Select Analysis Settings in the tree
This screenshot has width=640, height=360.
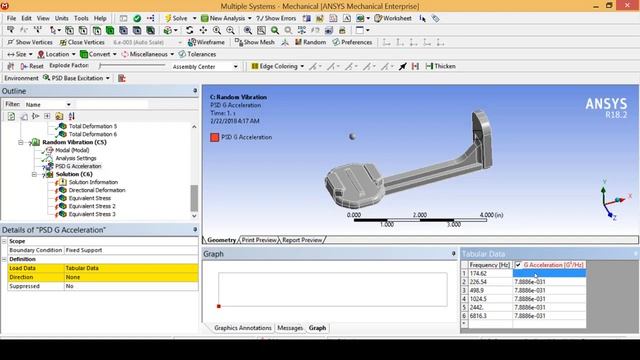pos(76,158)
